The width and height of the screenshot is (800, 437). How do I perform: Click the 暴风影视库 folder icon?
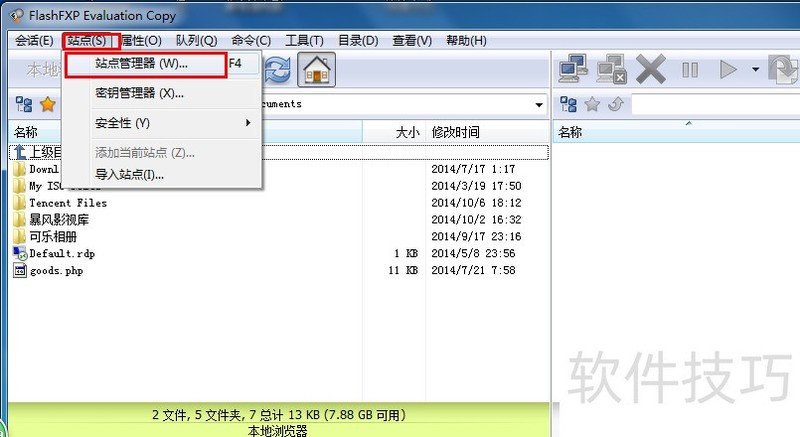click(x=19, y=220)
